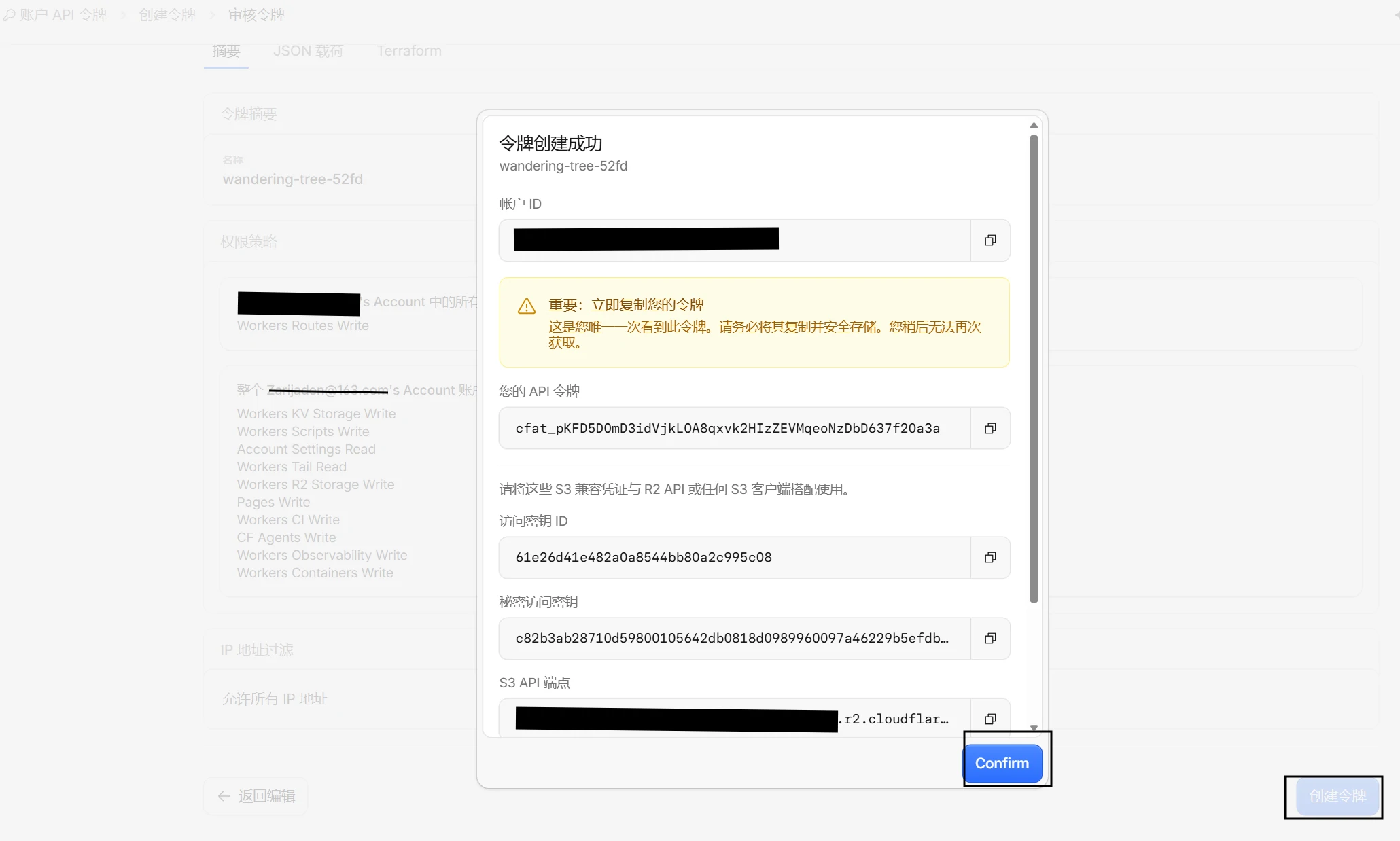
Task: Go back with 返回编辑 button
Action: [256, 796]
